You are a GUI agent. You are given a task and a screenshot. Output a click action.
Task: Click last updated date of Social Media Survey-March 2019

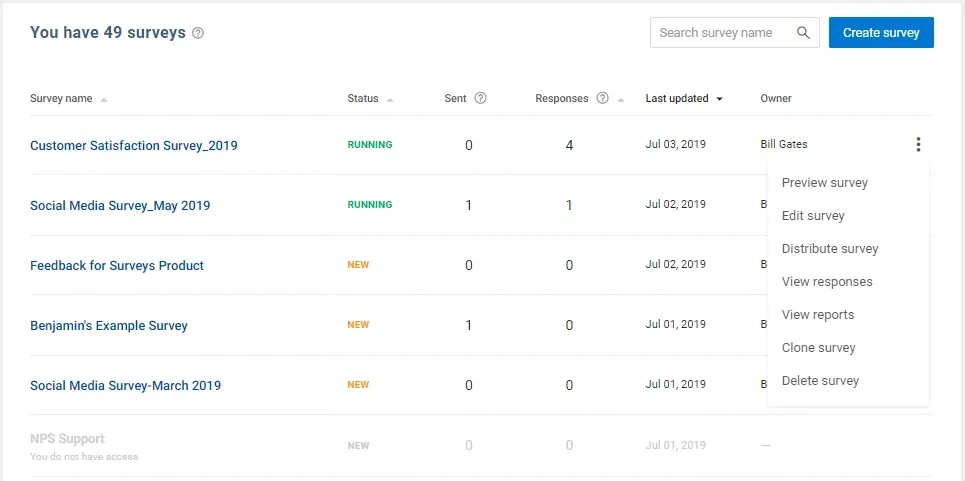pyautogui.click(x=676, y=384)
